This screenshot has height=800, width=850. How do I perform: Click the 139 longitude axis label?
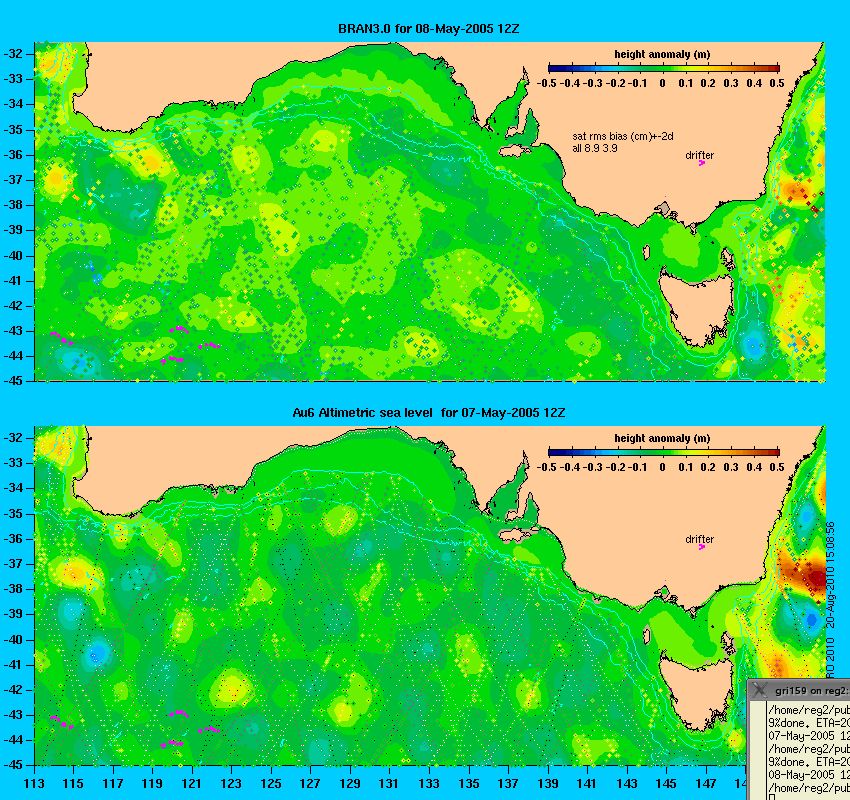[x=548, y=784]
